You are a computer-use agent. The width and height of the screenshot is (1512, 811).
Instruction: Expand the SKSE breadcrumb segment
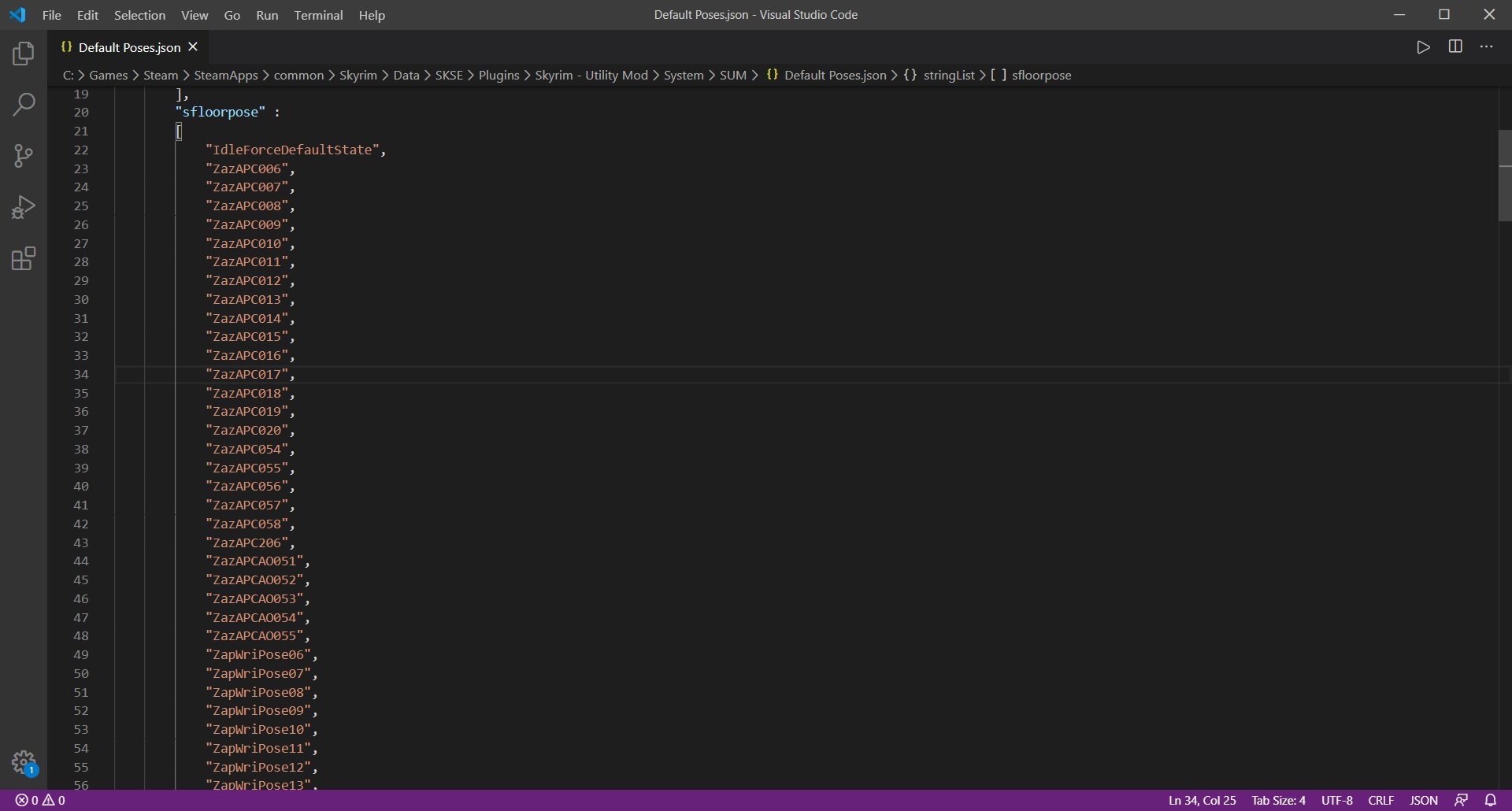click(x=449, y=76)
